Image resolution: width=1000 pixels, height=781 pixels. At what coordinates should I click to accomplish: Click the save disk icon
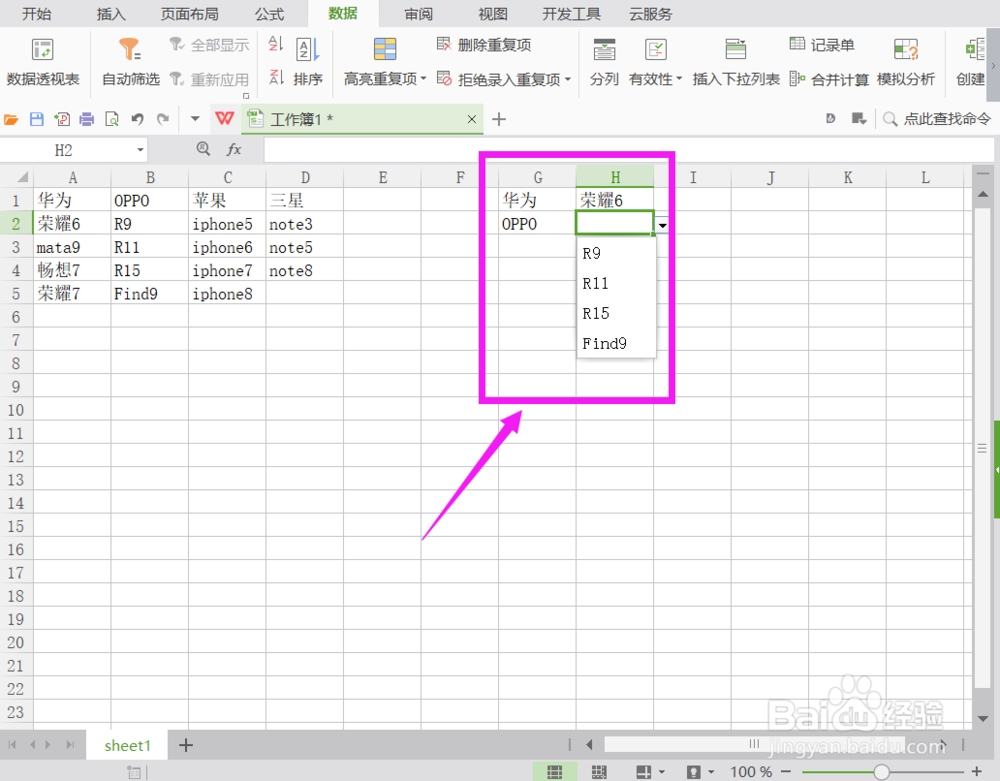coord(36,119)
